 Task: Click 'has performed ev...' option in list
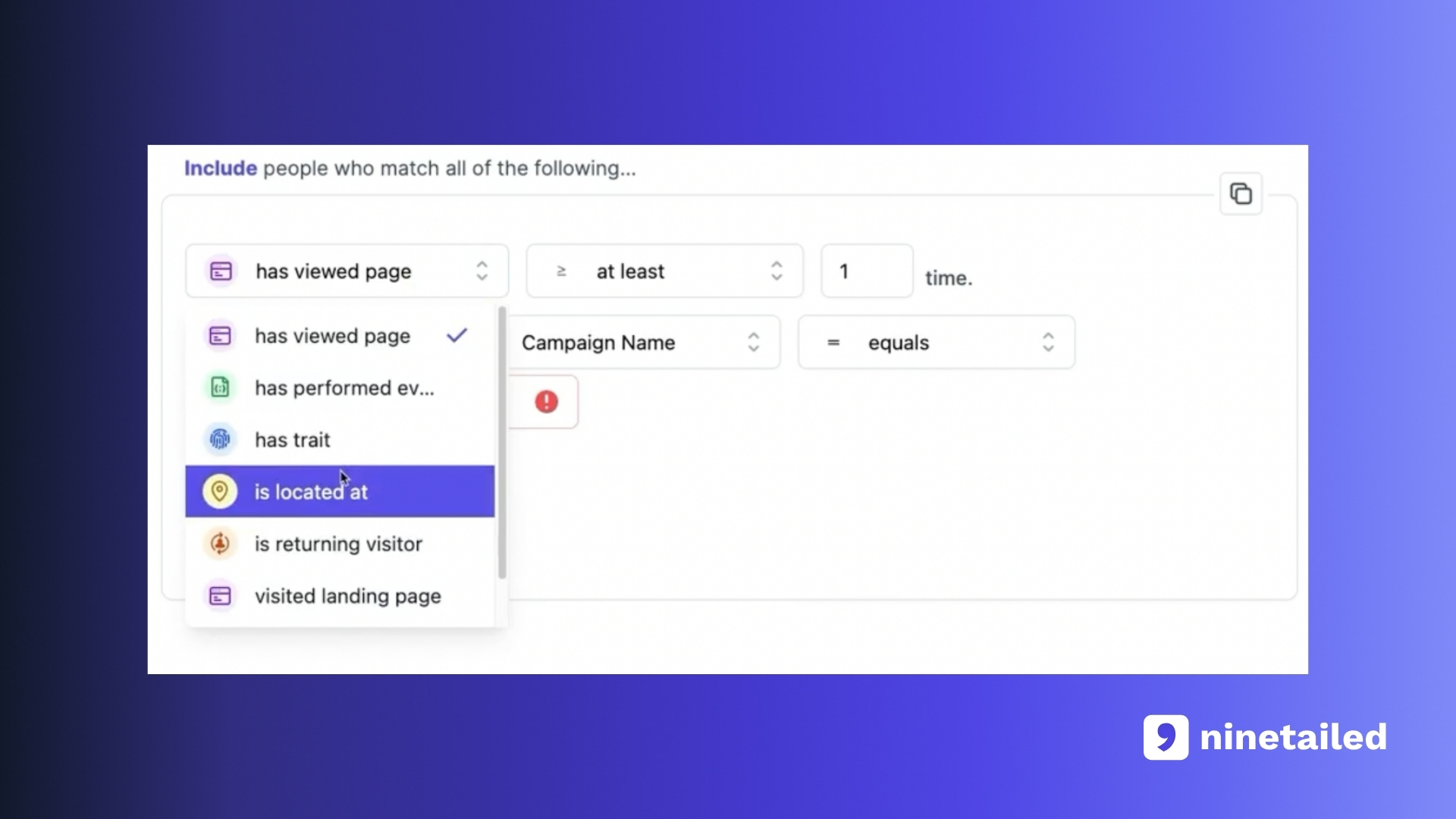click(x=344, y=388)
